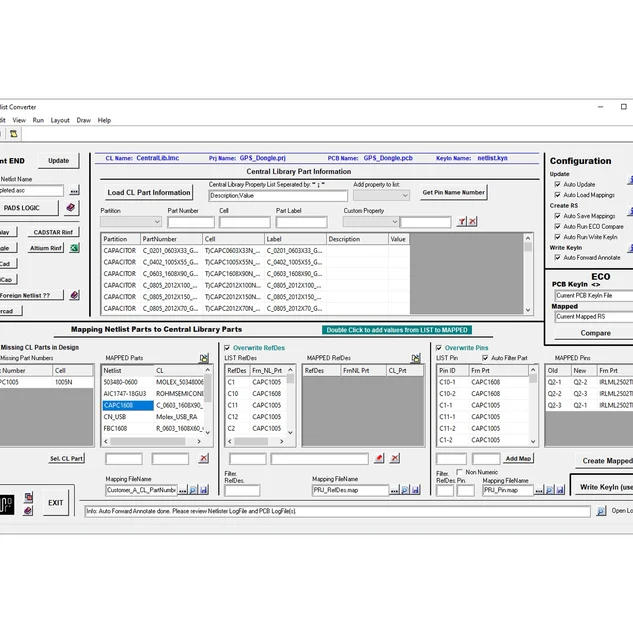Open the View menu
Viewport: 633px width, 633px height.
19,120
